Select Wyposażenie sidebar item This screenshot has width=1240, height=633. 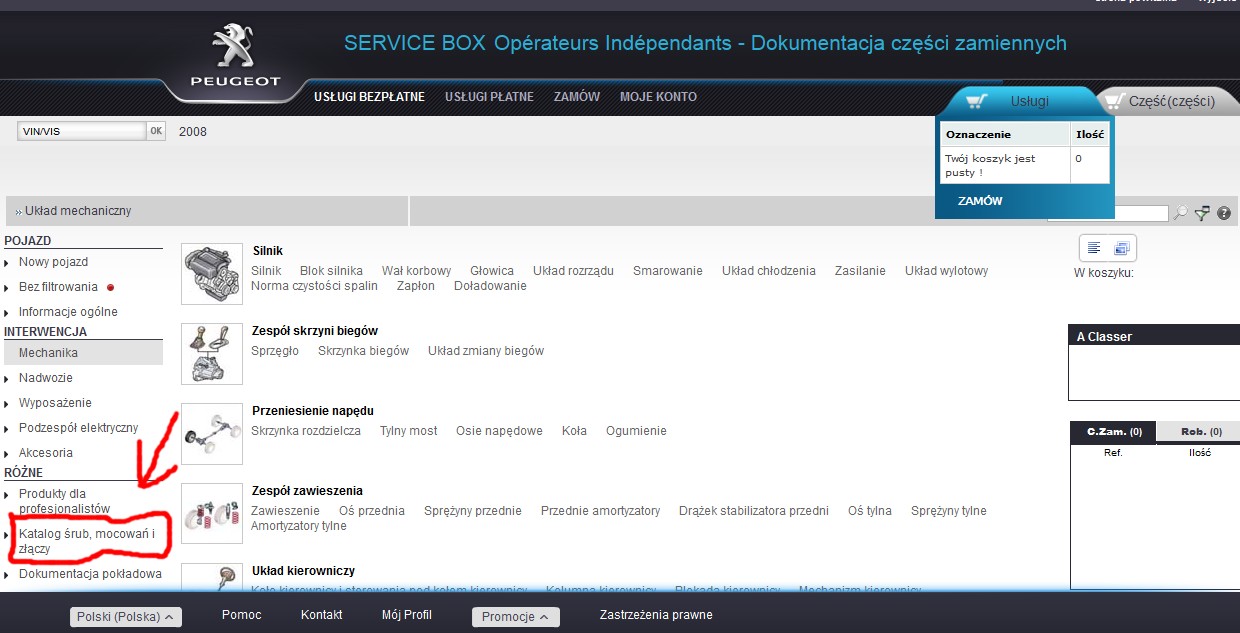[55, 403]
